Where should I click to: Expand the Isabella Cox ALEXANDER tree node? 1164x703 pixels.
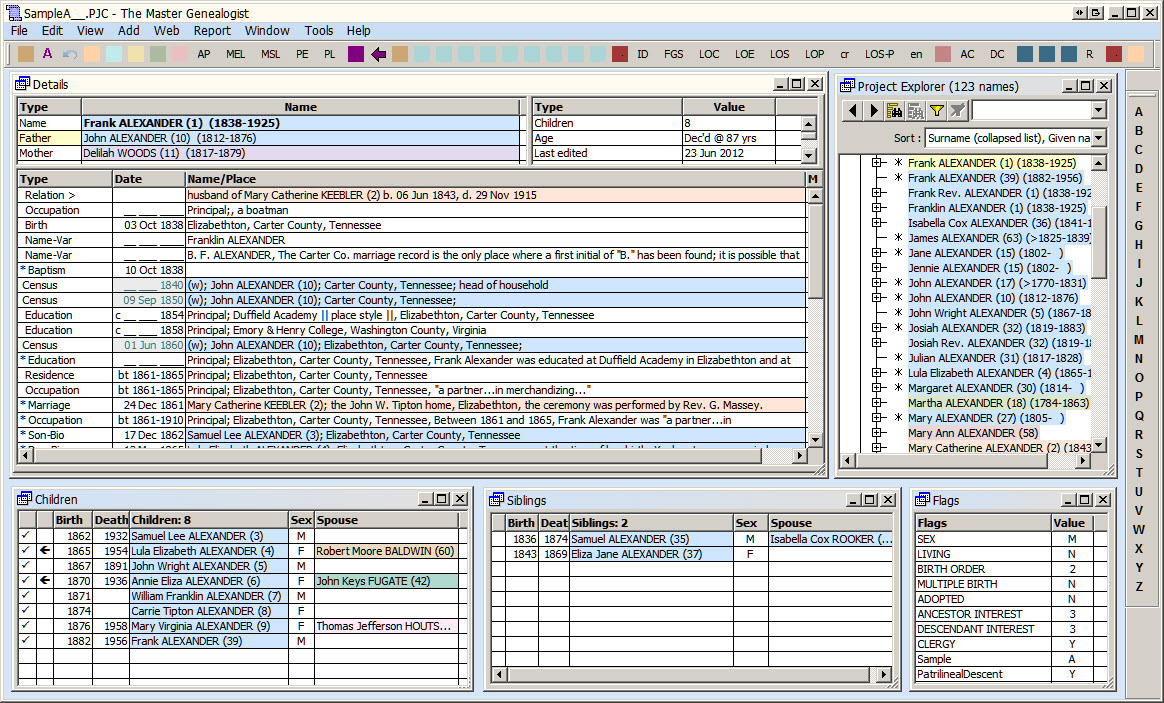878,223
